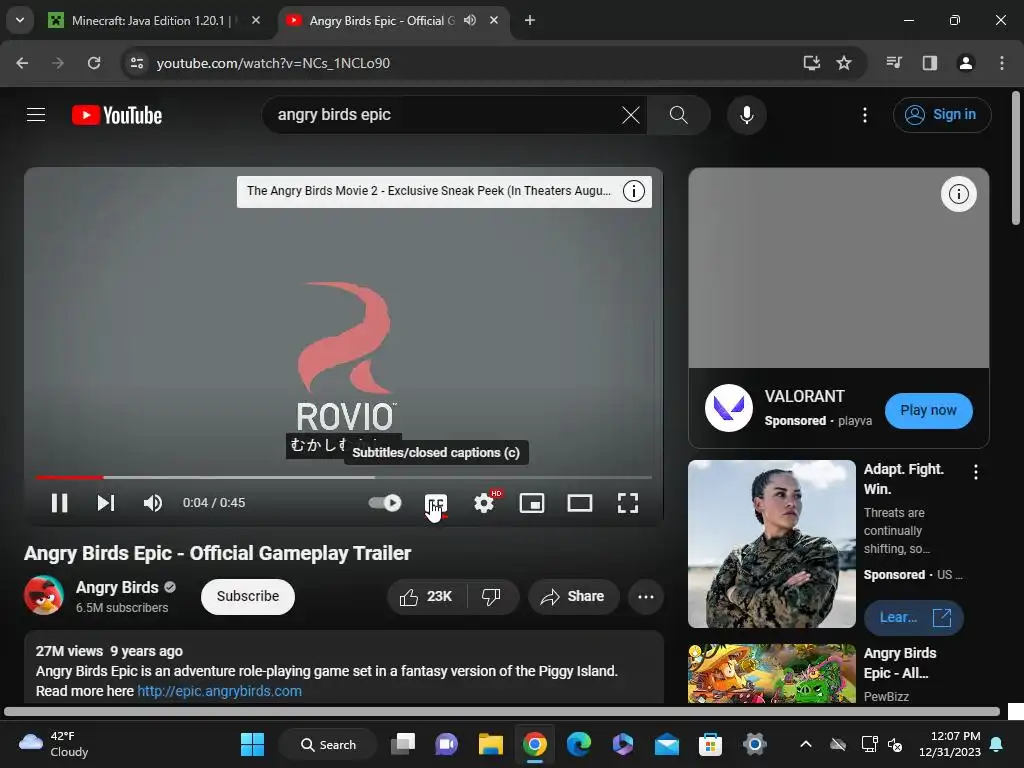Go to the YouTube home logo
The height and width of the screenshot is (768, 1024).
pyautogui.click(x=117, y=115)
